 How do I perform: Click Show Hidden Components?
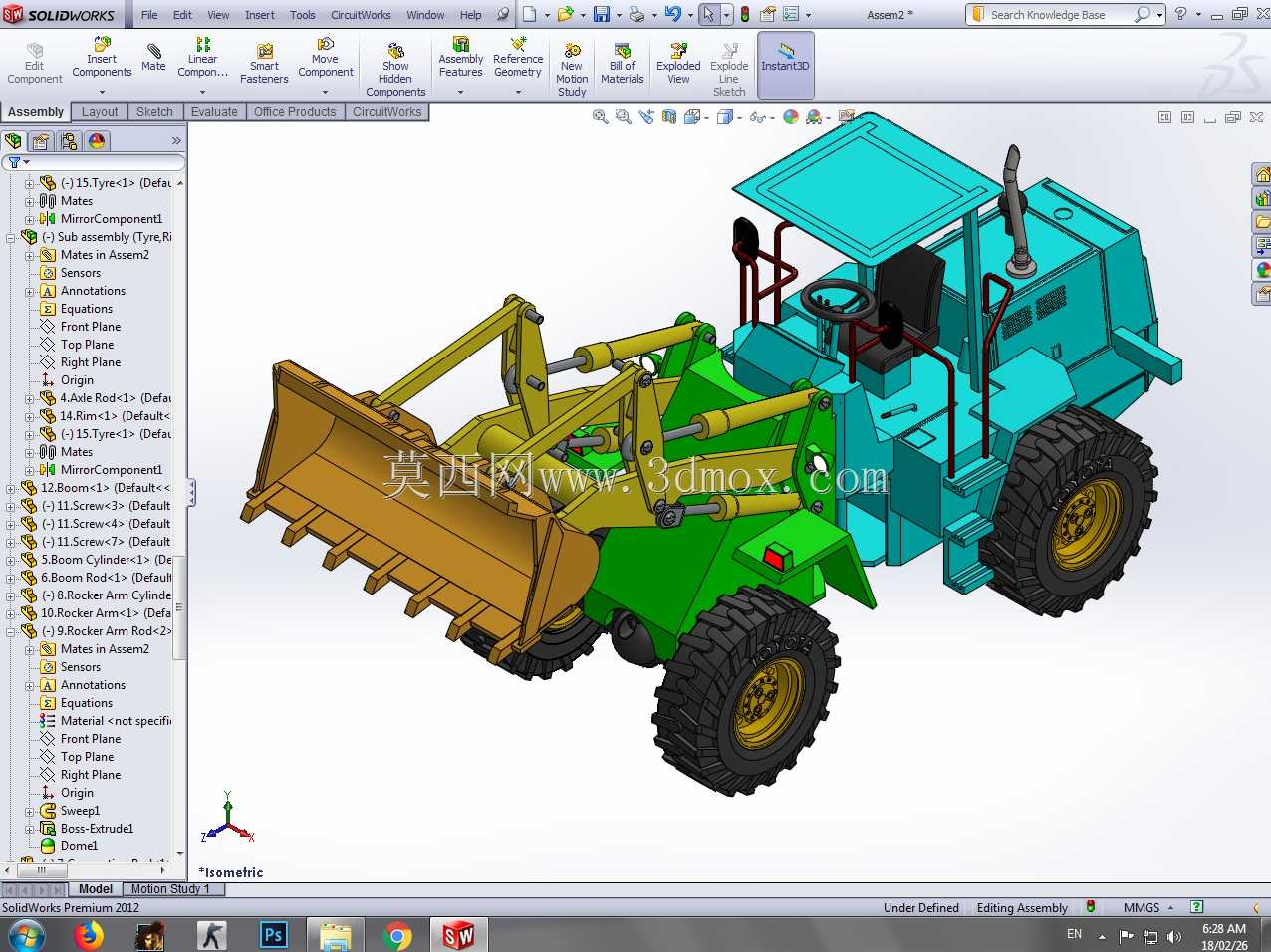[x=395, y=70]
